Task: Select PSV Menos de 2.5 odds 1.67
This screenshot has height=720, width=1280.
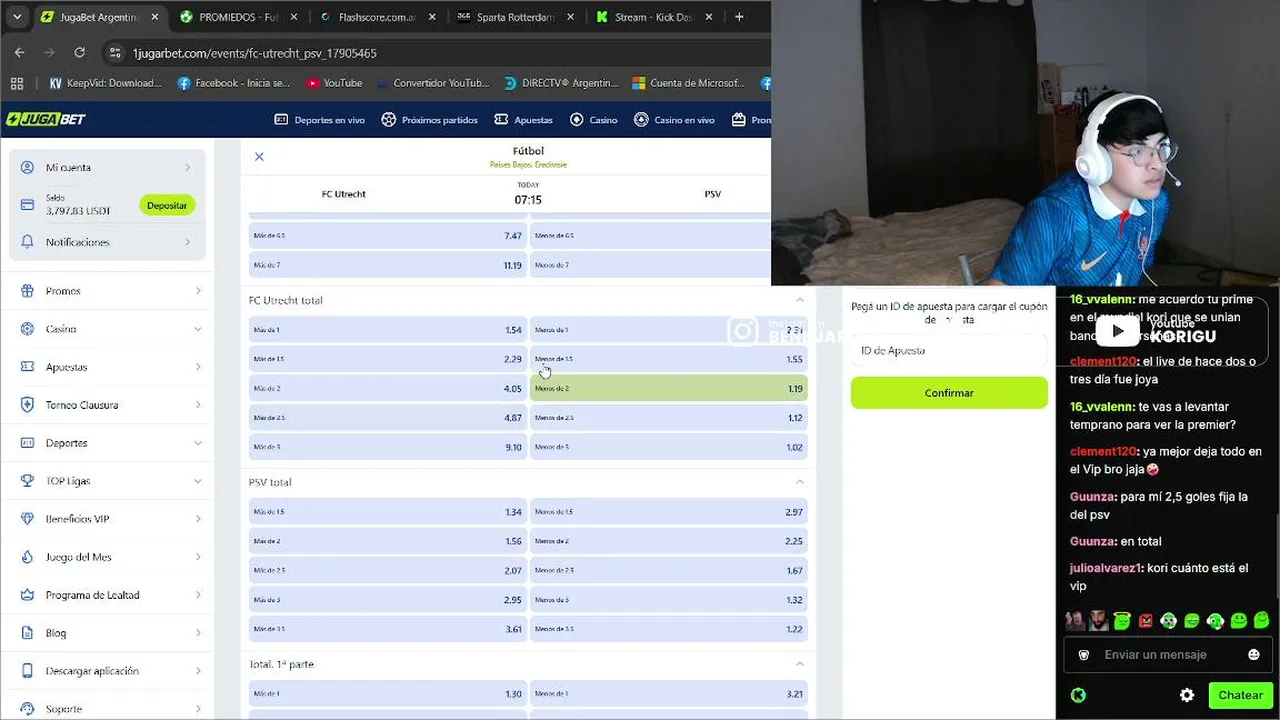Action: 669,570
